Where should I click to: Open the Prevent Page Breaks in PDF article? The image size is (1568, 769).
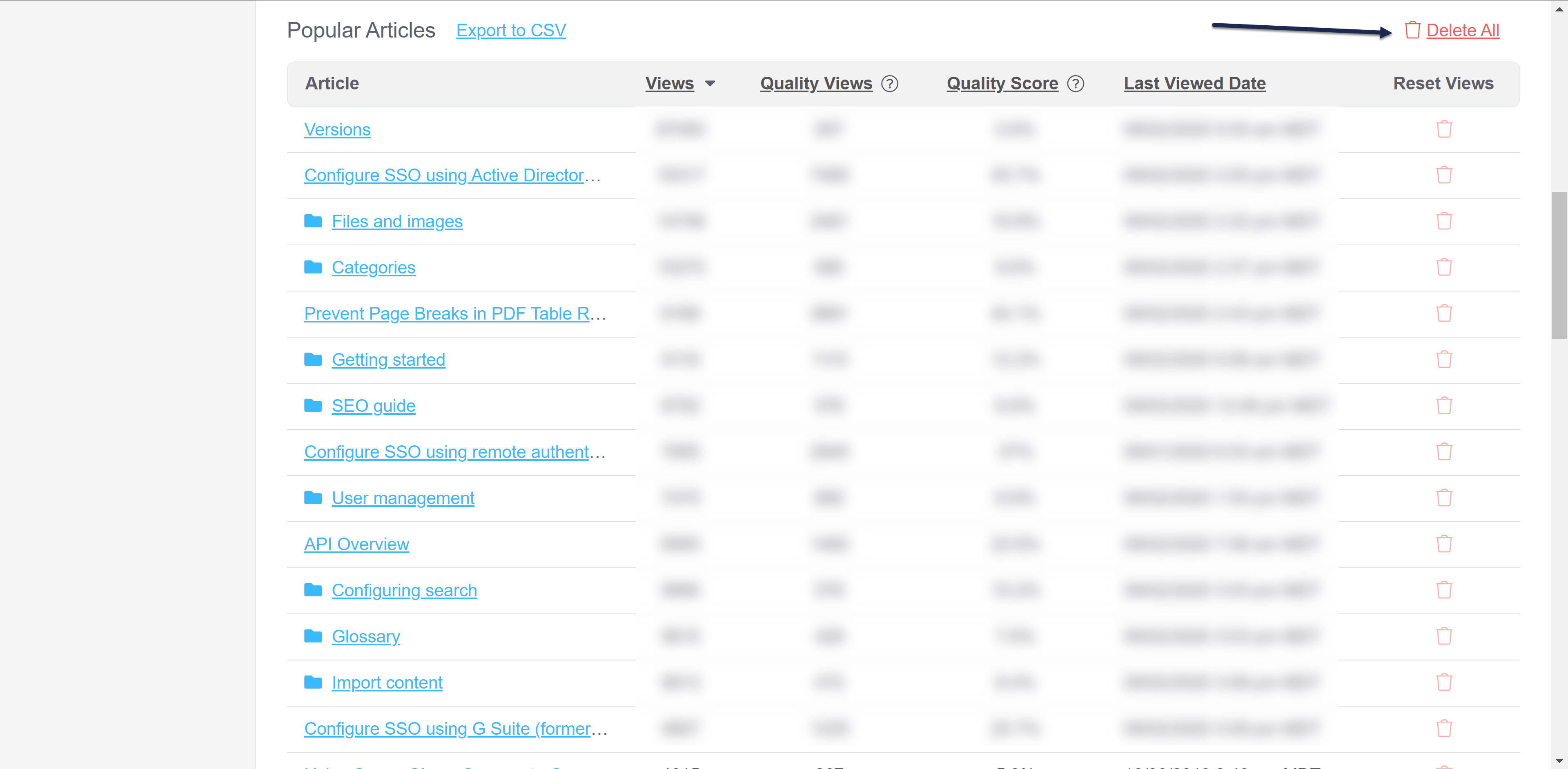[448, 313]
